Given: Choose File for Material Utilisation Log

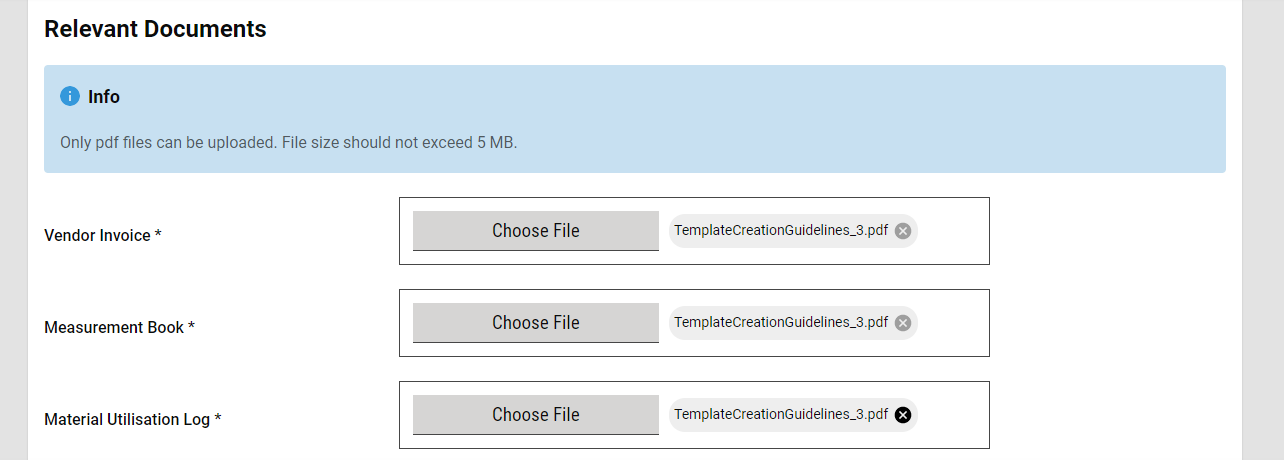Looking at the screenshot, I should pyautogui.click(x=535, y=415).
